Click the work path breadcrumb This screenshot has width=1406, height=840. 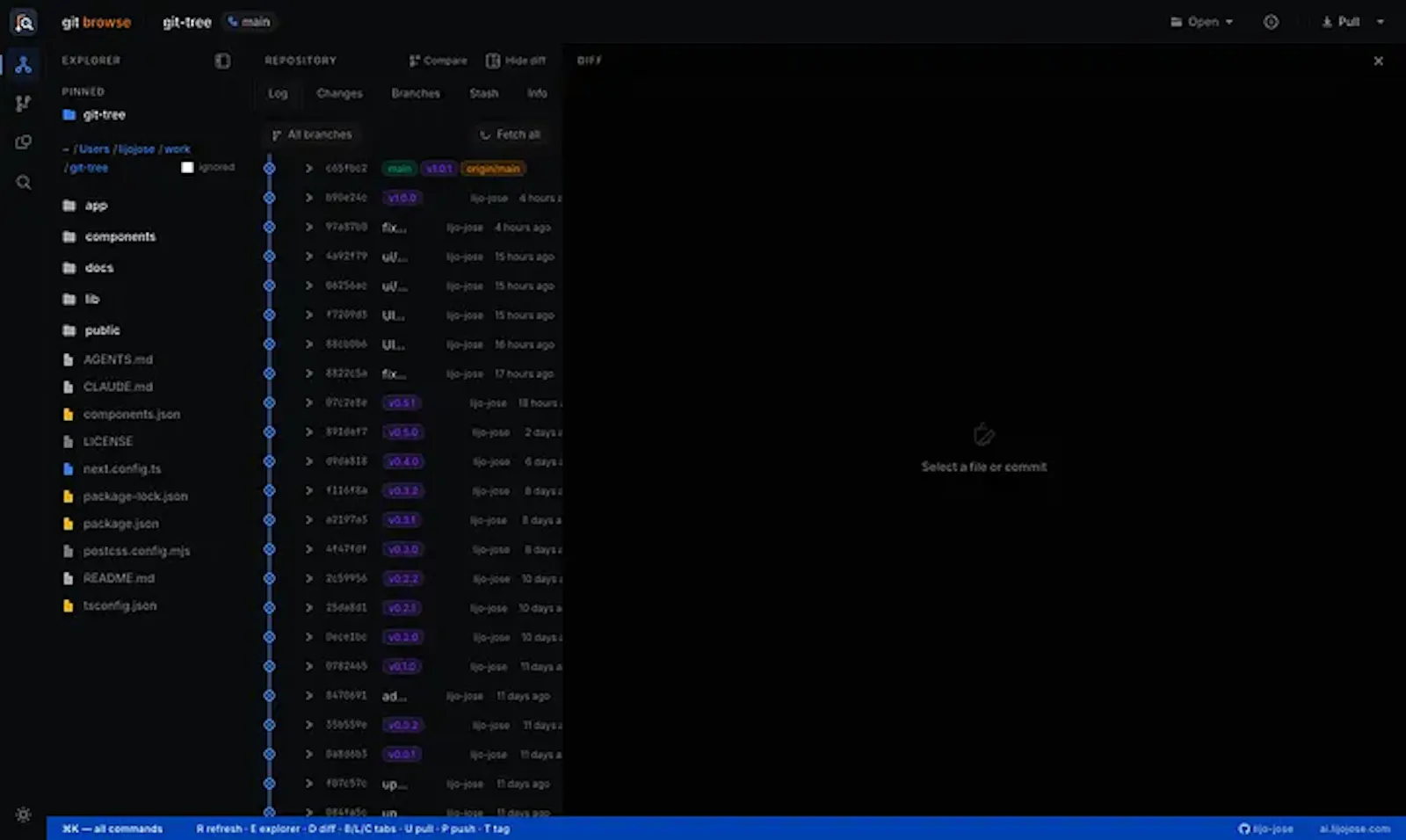(x=177, y=149)
